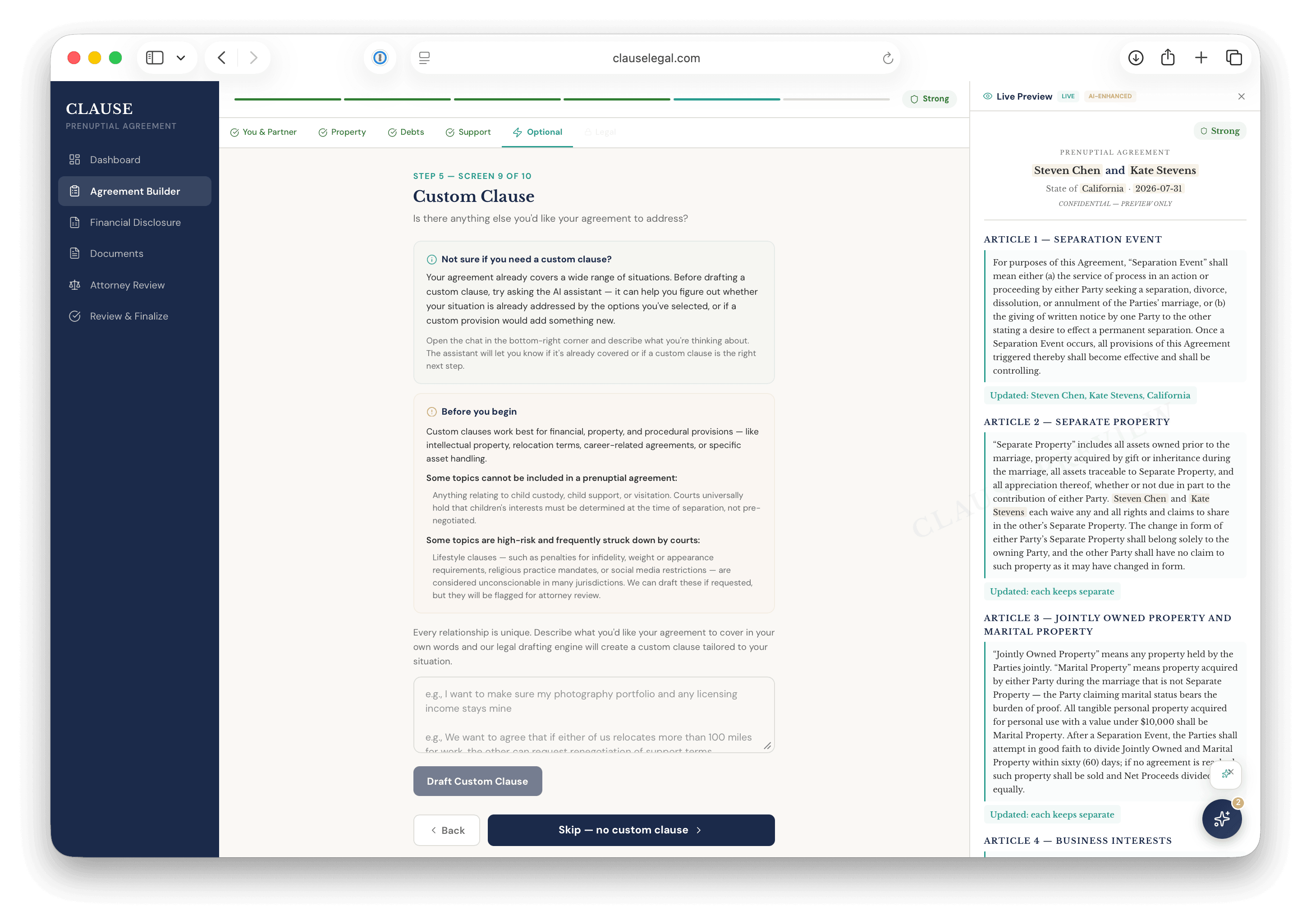Screen dimensions: 1311x924
Task: Show tab overview icon
Action: [x=1234, y=58]
